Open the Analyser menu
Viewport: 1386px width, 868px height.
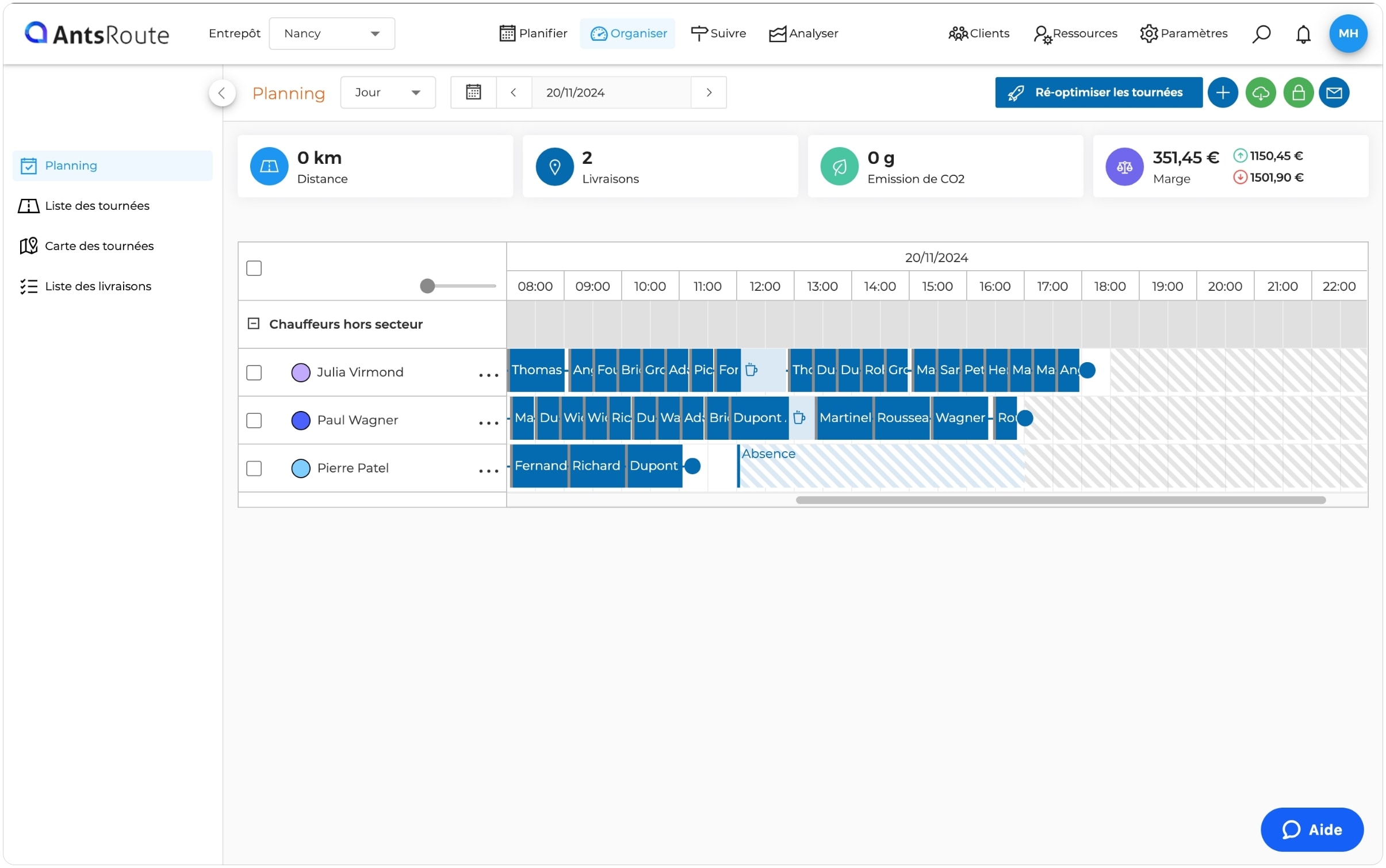[x=803, y=33]
